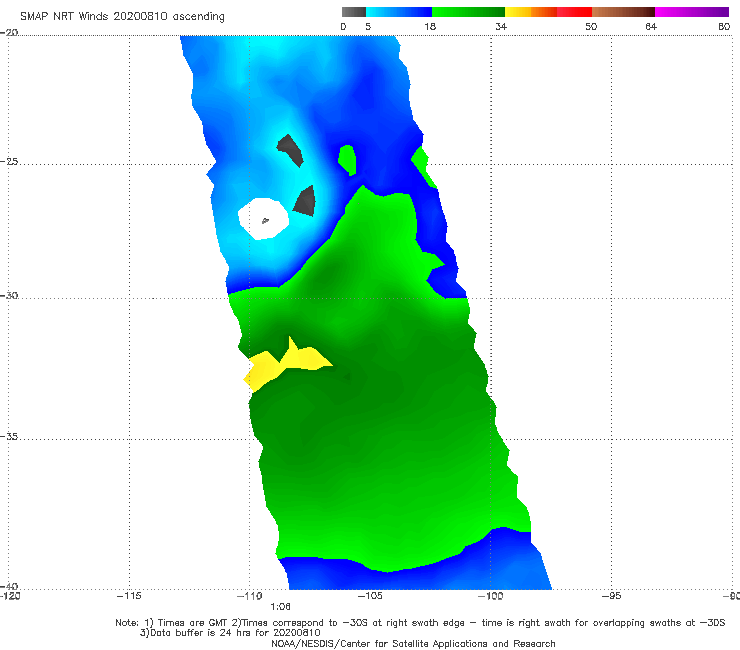Click the 'NOAA/NESDIS/Center for Satellite Applications and Research' credit

tap(413, 643)
